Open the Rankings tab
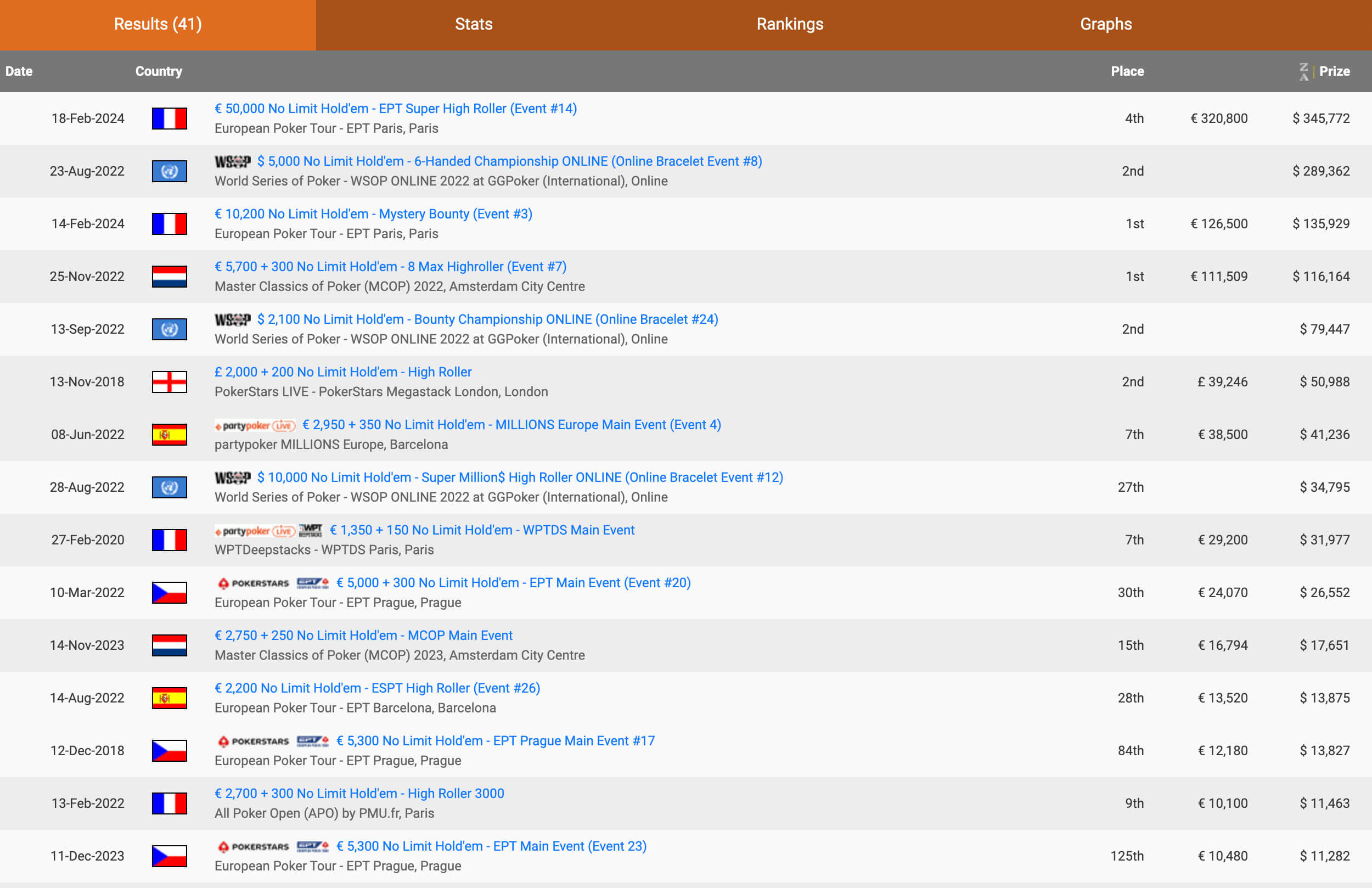This screenshot has width=1372, height=888. [789, 24]
